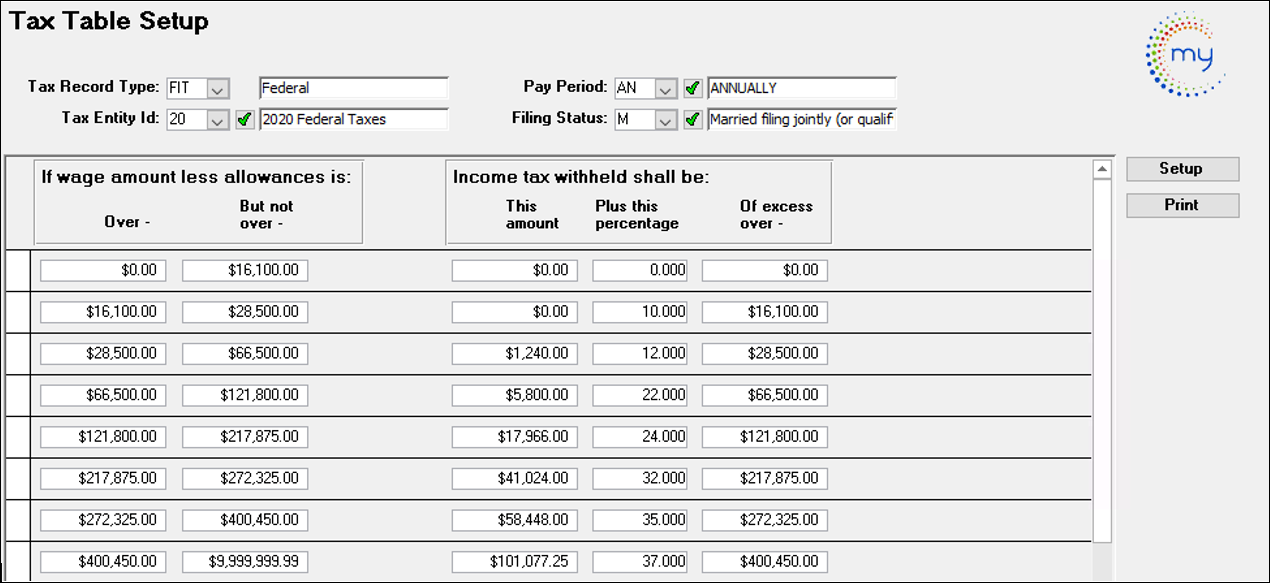Image resolution: width=1270 pixels, height=583 pixels.
Task: Expand the Tax Entity Id dropdown
Action: click(x=219, y=119)
